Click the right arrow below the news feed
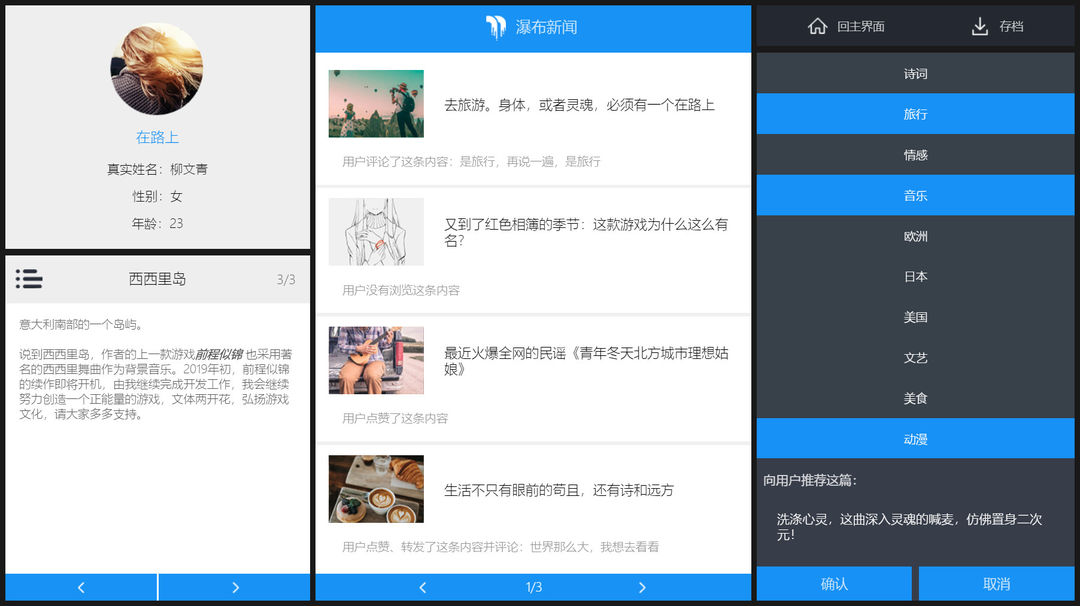This screenshot has width=1080, height=606. point(643,587)
